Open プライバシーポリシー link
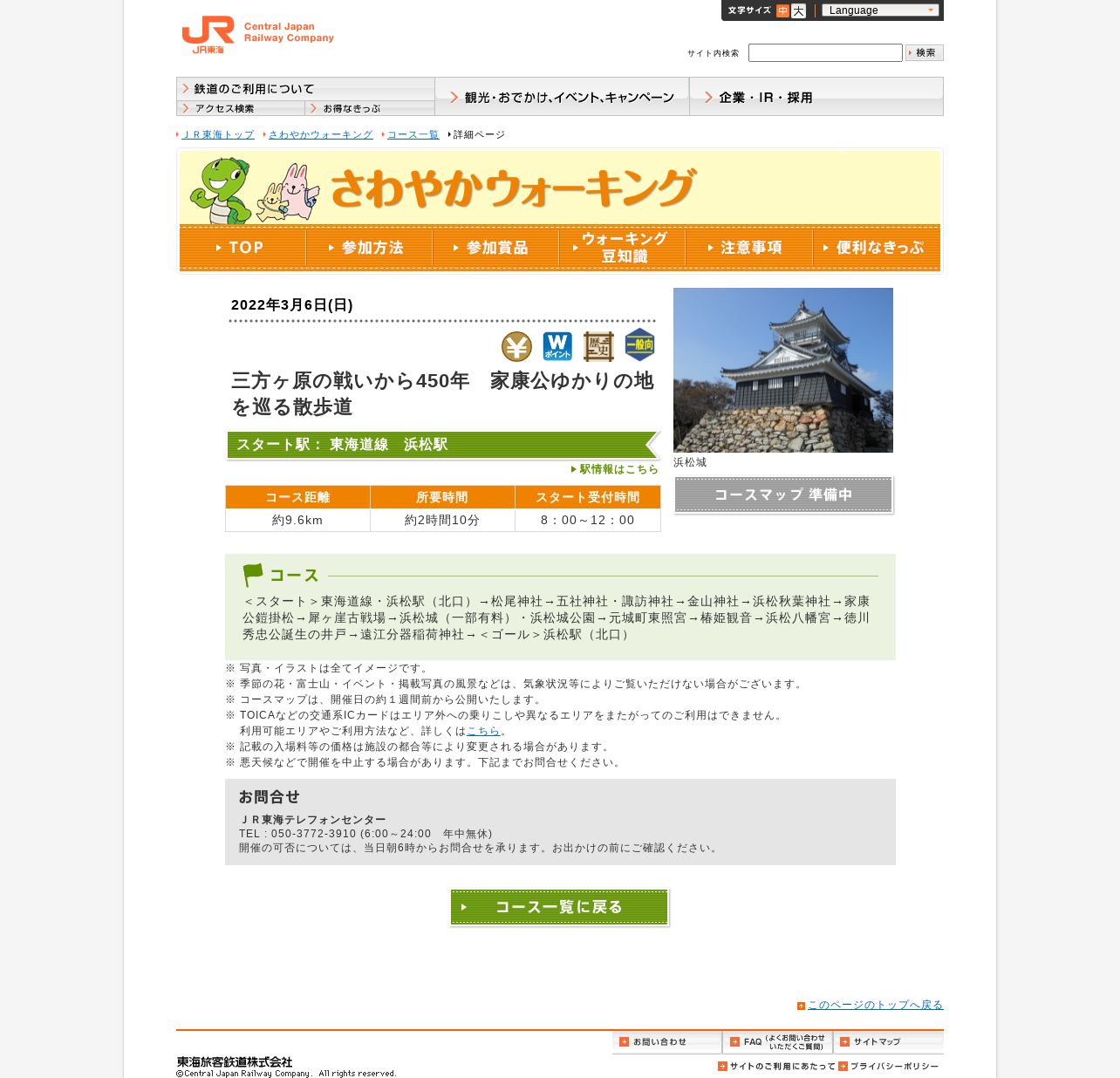This screenshot has height=1078, width=1120. tap(889, 1066)
